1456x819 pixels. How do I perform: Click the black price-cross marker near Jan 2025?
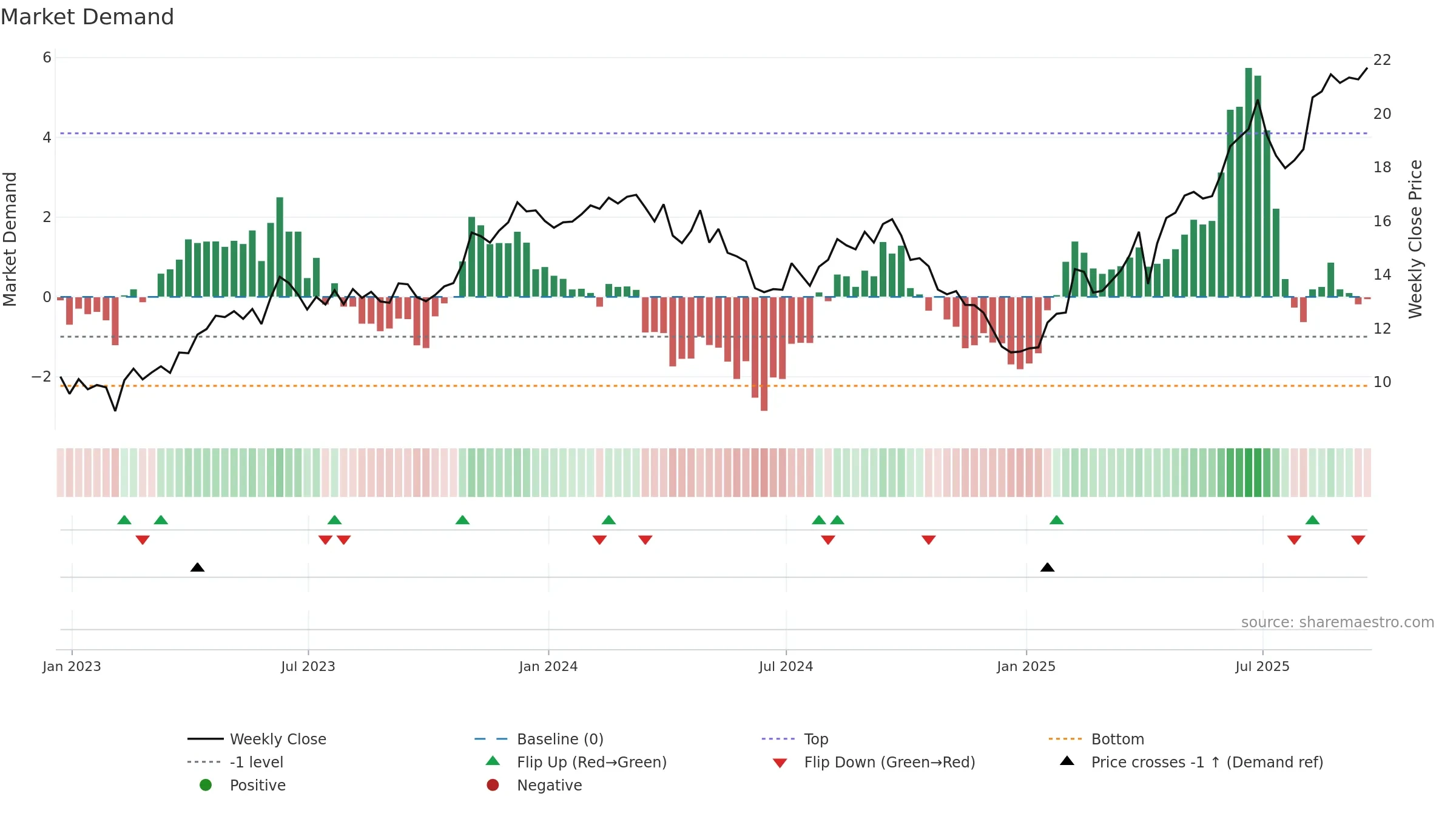(1047, 567)
